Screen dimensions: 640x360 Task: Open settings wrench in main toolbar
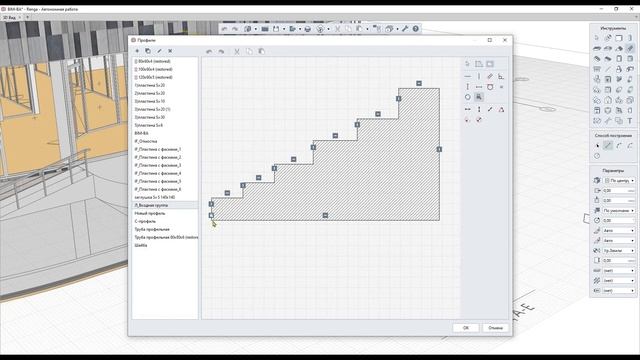tap(405, 29)
